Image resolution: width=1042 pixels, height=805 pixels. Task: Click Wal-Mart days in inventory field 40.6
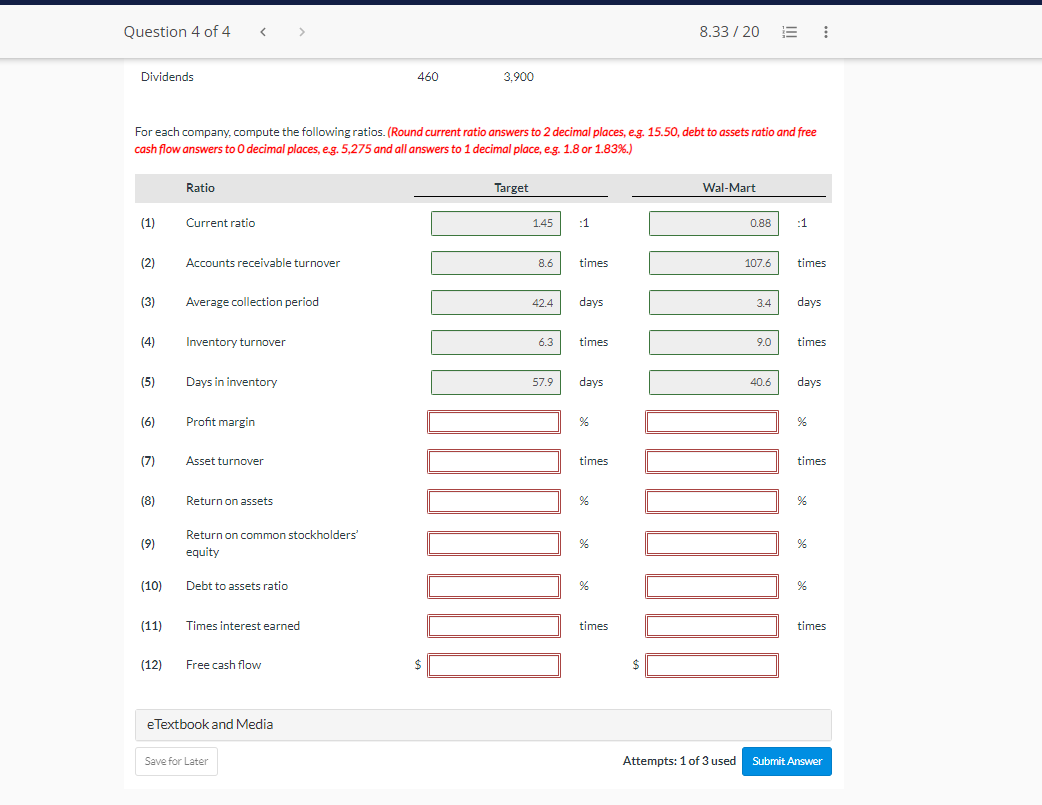click(x=714, y=382)
